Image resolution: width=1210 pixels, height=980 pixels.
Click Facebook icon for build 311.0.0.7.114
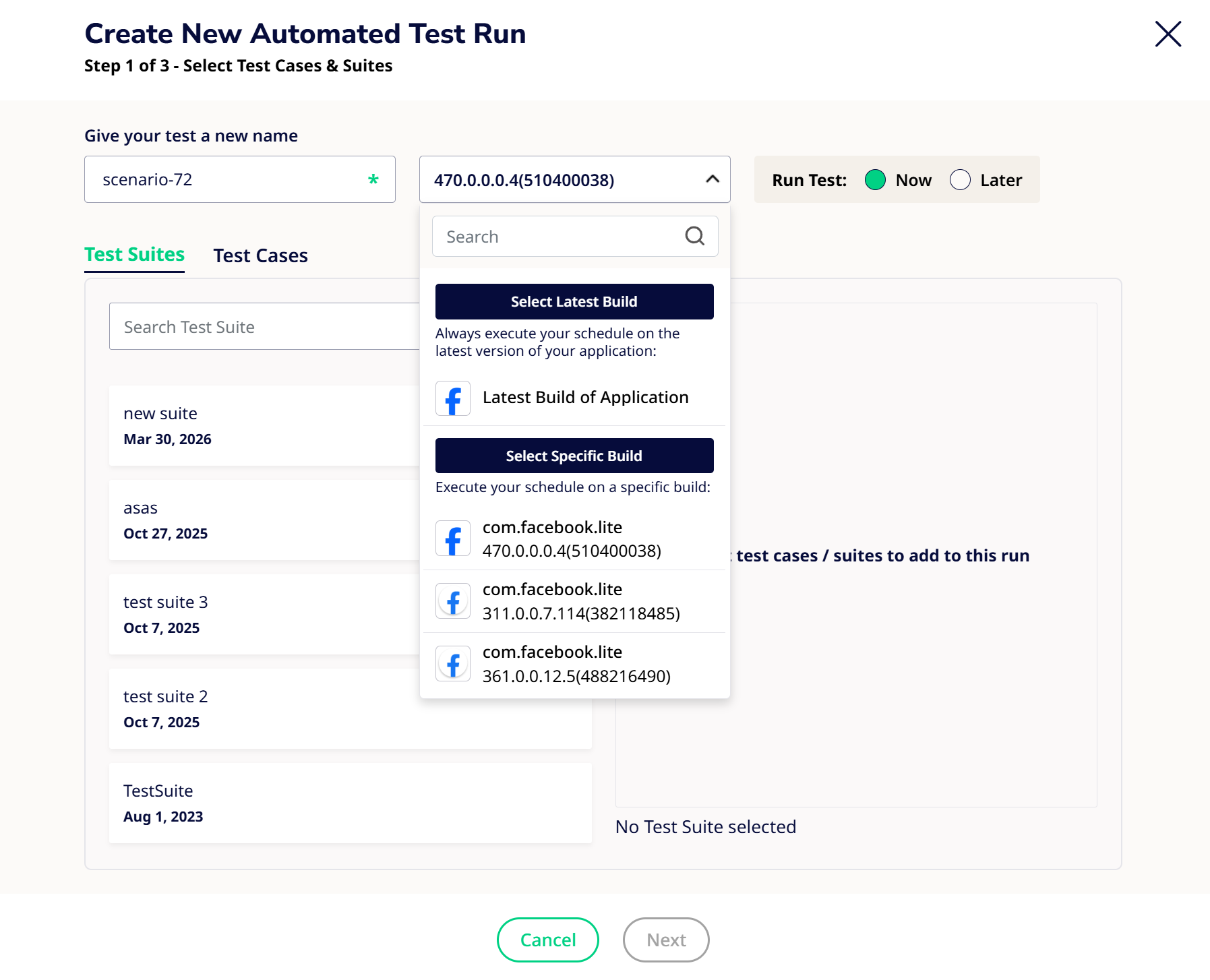pos(453,601)
